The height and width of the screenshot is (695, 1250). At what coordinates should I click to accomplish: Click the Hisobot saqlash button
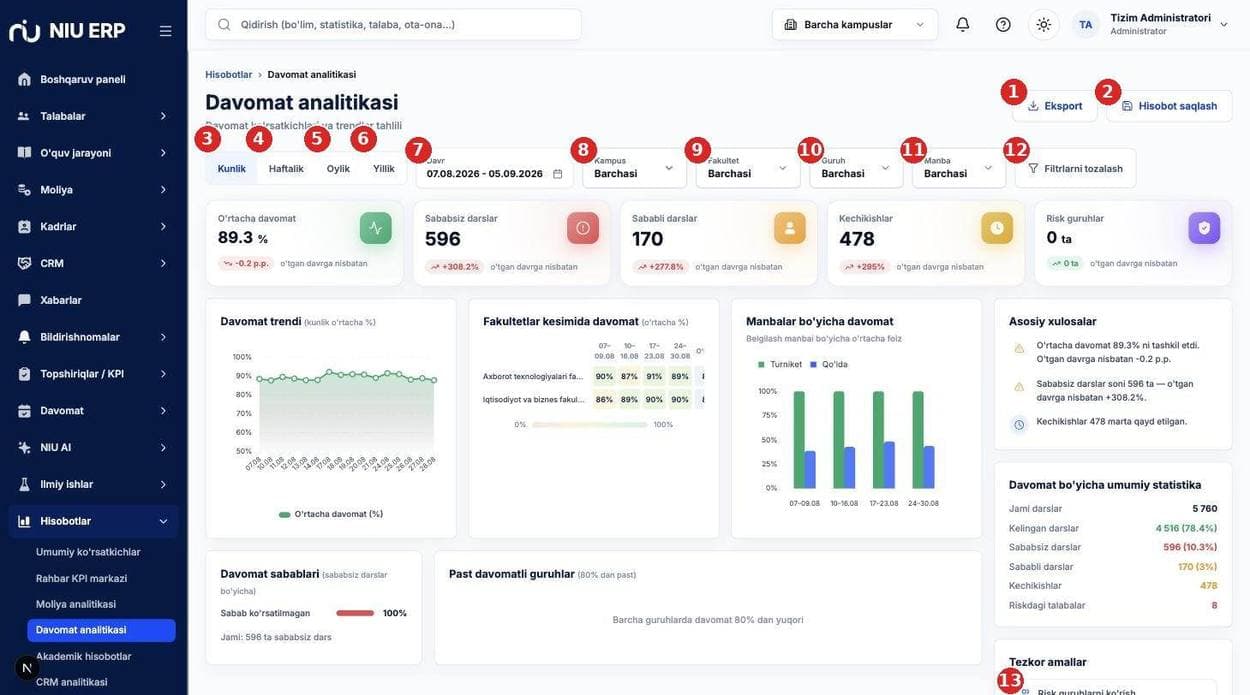[1169, 106]
